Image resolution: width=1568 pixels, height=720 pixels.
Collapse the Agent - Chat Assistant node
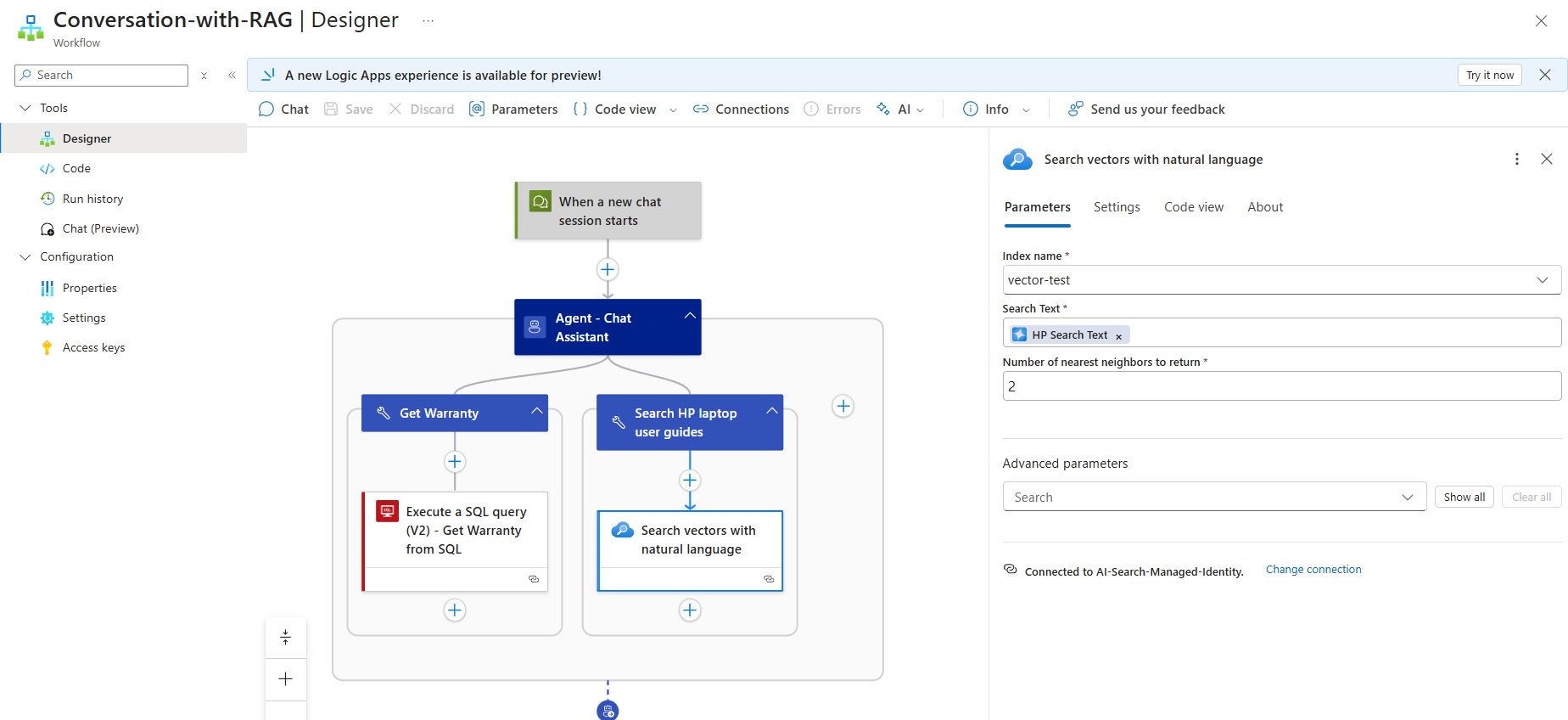(690, 316)
